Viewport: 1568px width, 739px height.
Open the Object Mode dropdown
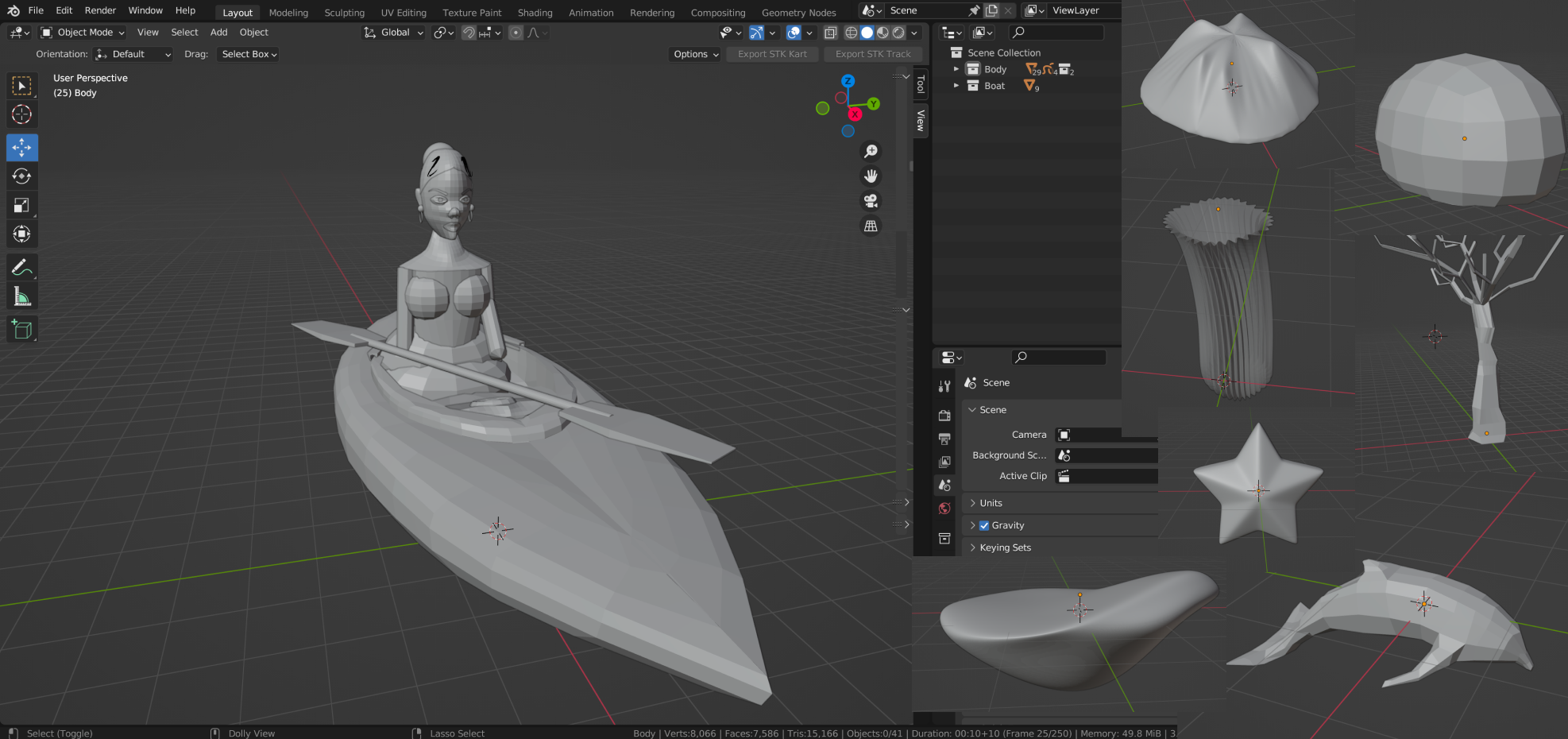point(83,33)
